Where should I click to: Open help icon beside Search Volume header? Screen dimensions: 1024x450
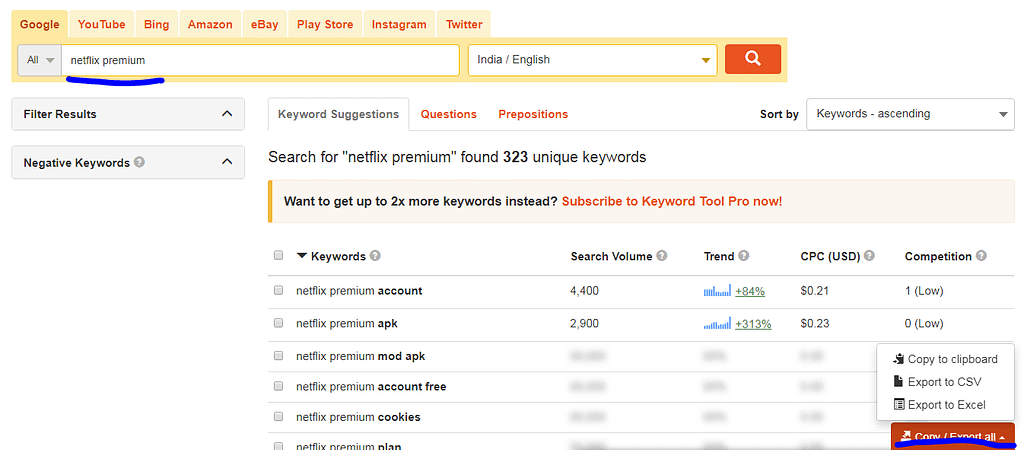(x=662, y=256)
